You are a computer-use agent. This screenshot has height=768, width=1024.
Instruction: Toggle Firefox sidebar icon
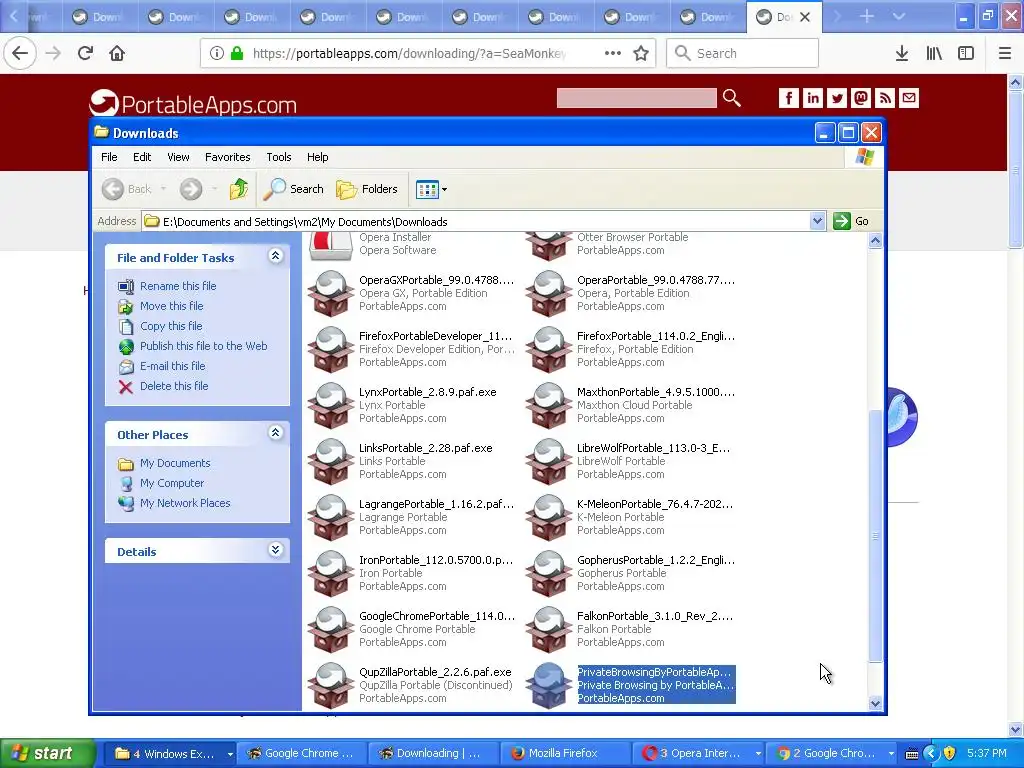[966, 53]
